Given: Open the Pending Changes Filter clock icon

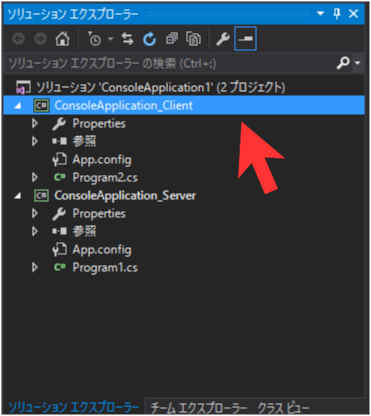Looking at the screenshot, I should pos(94,39).
